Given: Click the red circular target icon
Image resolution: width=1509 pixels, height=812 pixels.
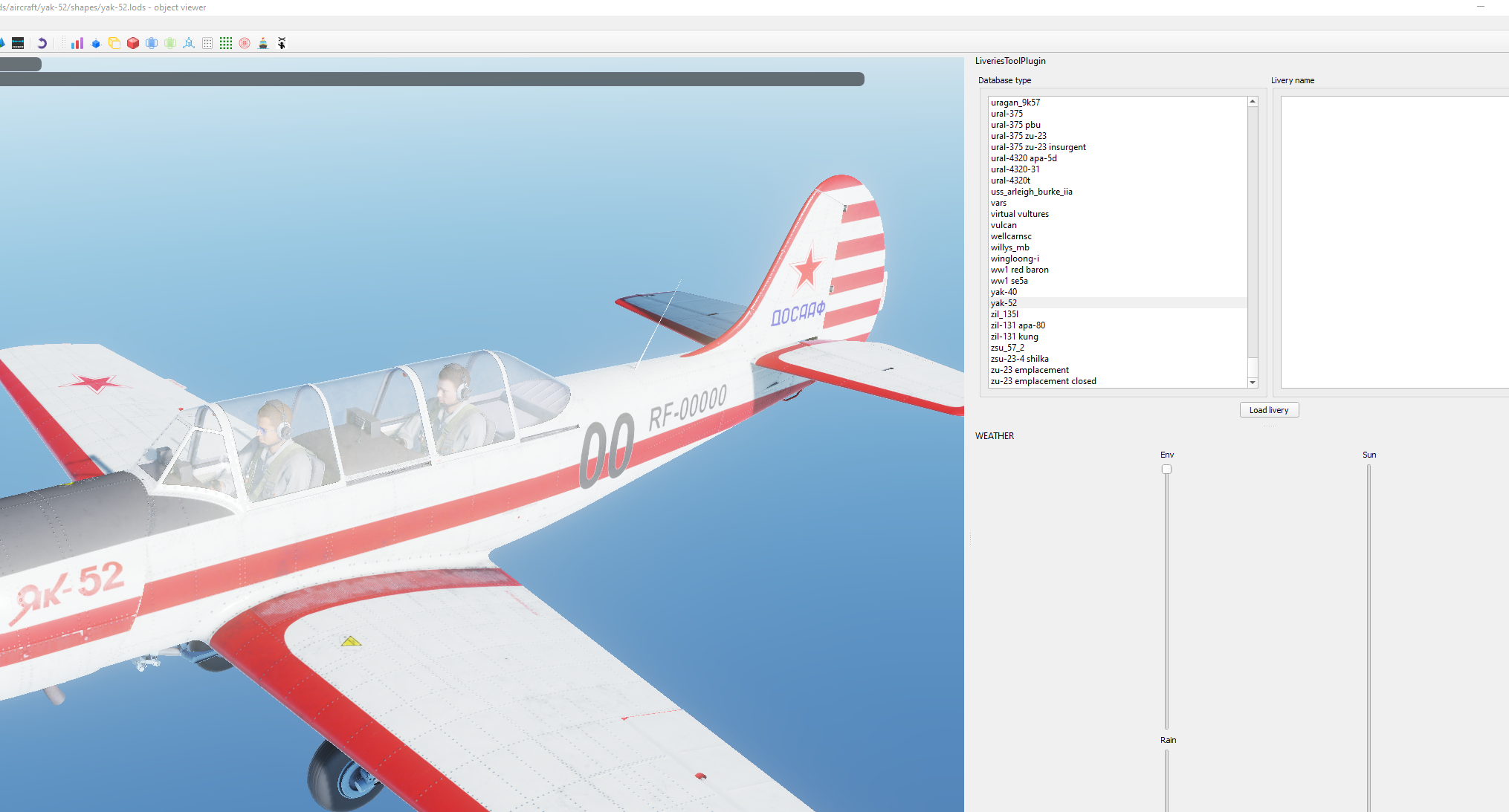Looking at the screenshot, I should (245, 43).
